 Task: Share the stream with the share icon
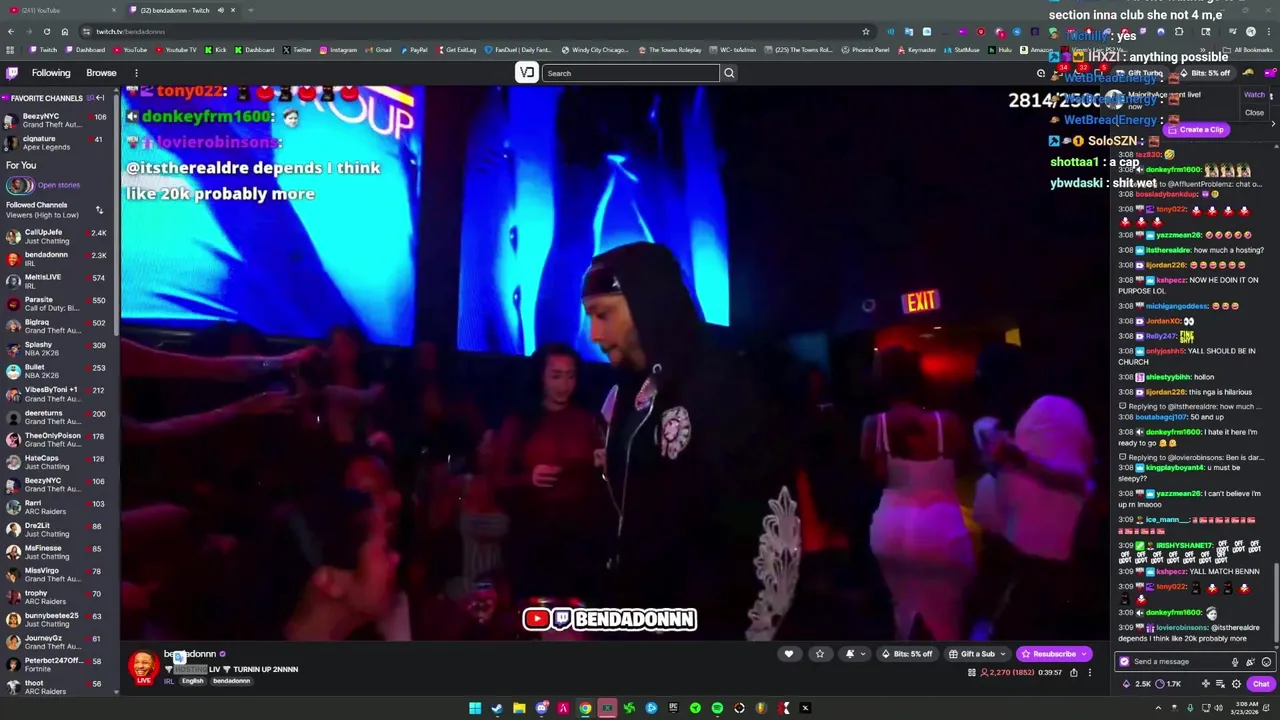(1074, 673)
